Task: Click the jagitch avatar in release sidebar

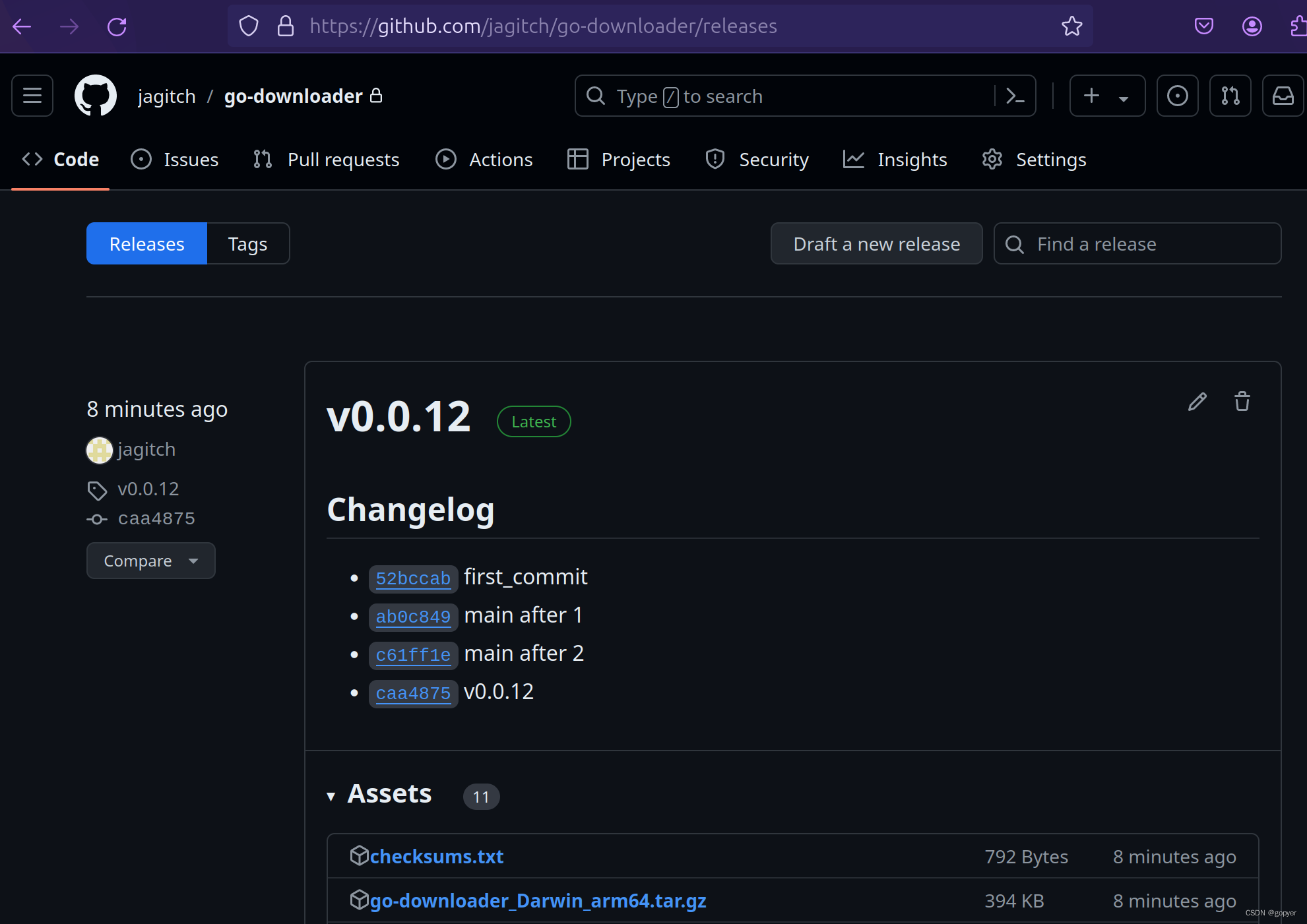Action: [100, 450]
